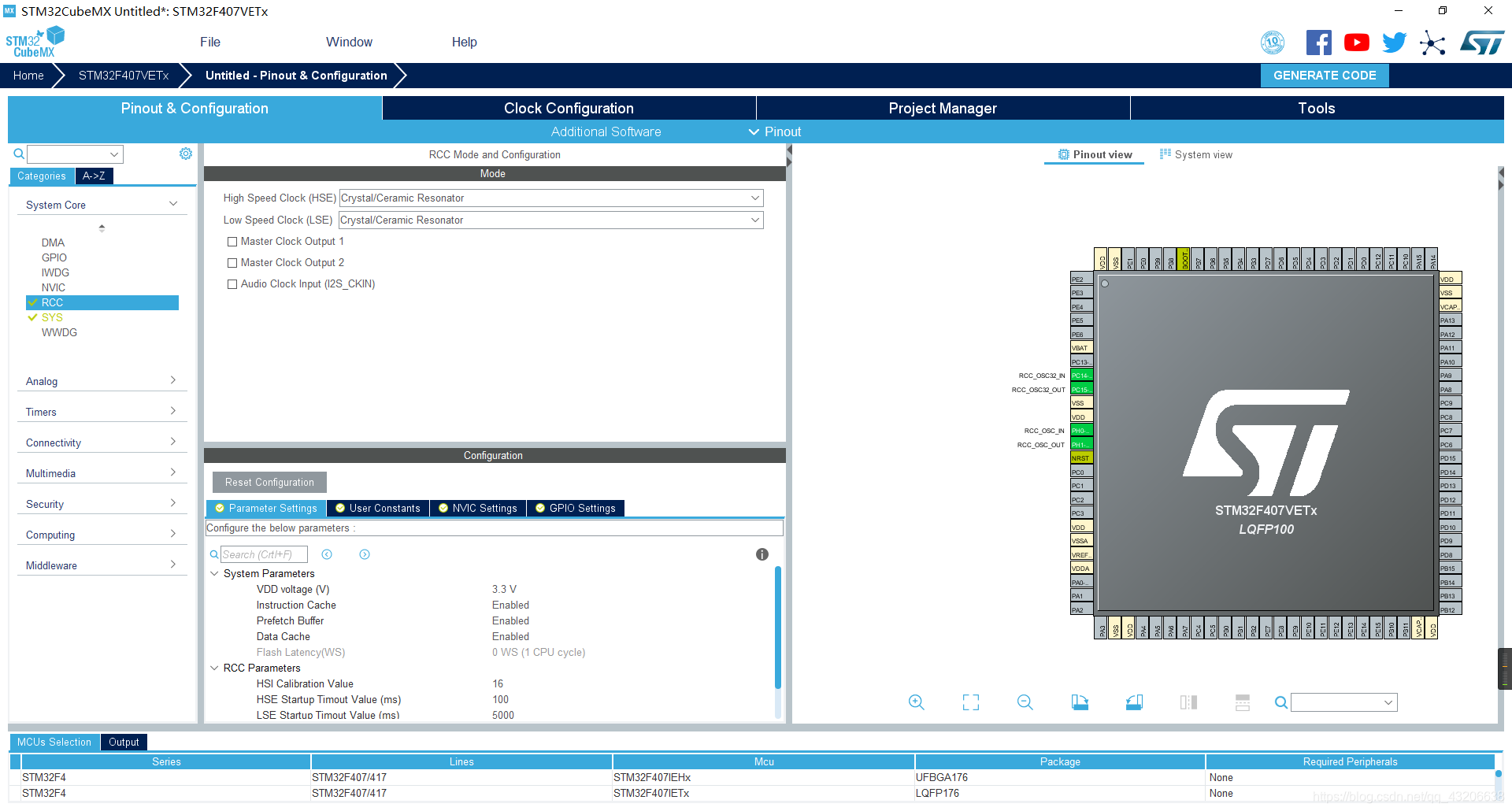Collapse RCC Parameters tree node
1512x811 pixels.
click(x=214, y=668)
